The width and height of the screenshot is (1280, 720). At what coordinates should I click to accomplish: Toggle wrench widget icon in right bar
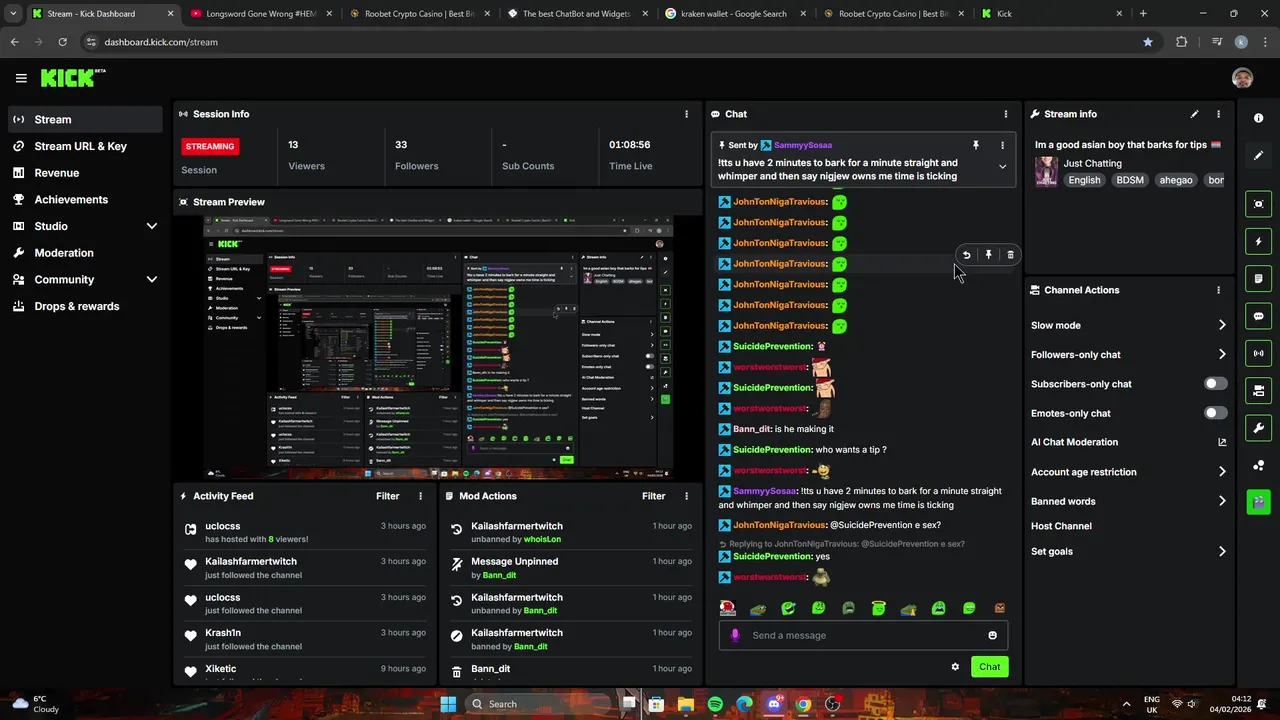(x=1258, y=428)
